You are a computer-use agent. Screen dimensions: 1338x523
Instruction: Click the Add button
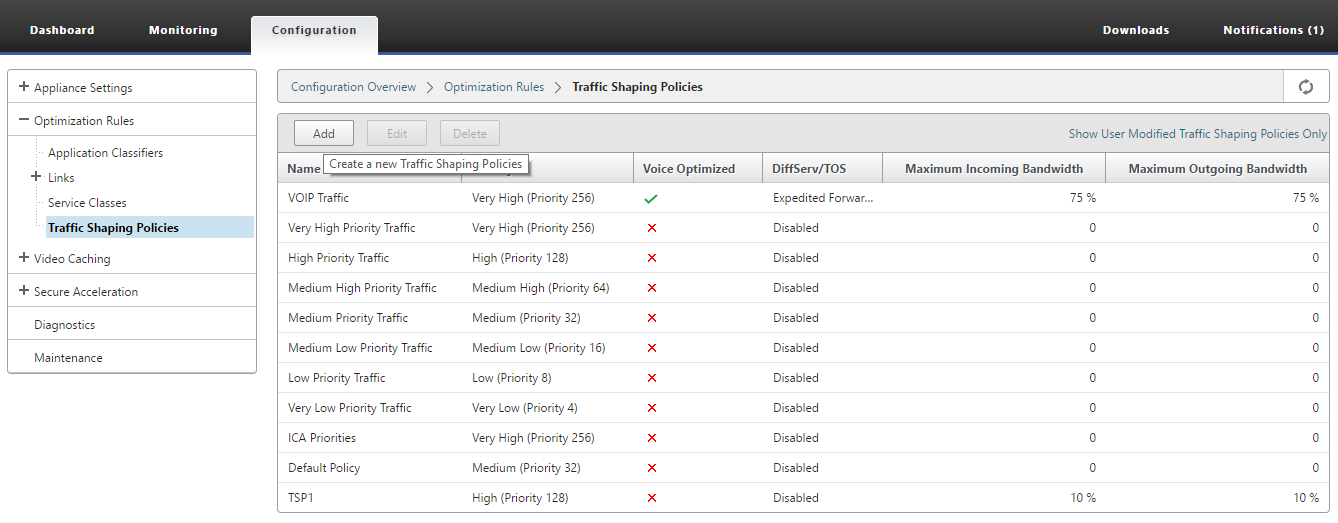coord(324,133)
